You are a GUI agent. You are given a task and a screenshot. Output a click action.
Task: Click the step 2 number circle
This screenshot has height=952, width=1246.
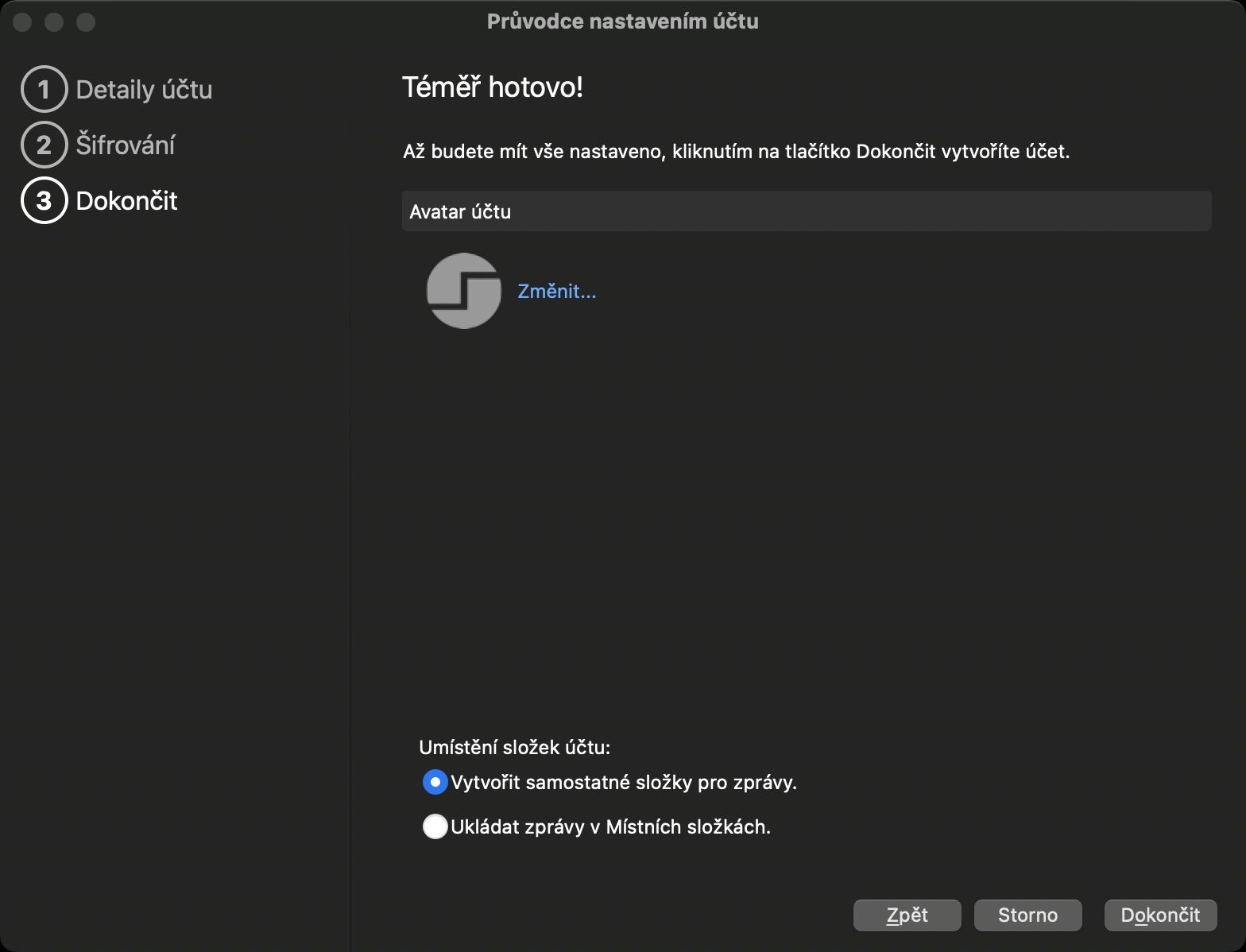44,145
